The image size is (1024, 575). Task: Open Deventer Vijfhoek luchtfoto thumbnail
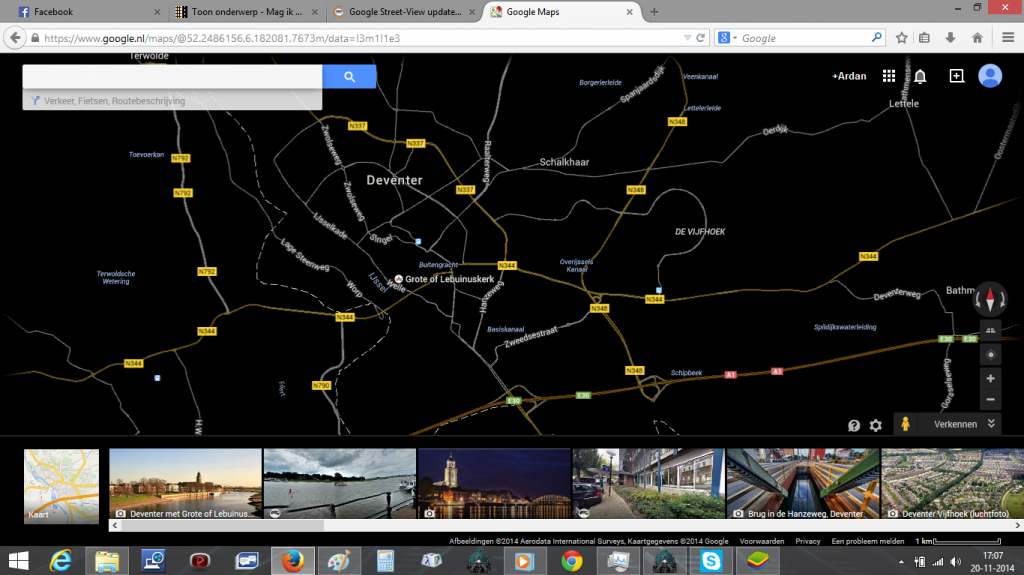pos(952,484)
